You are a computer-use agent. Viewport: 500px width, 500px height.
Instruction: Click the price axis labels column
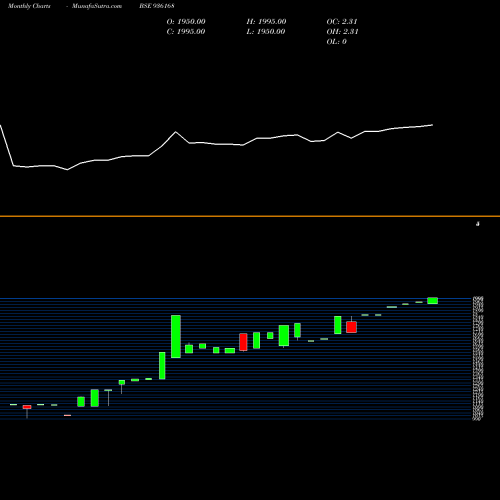coord(478,358)
